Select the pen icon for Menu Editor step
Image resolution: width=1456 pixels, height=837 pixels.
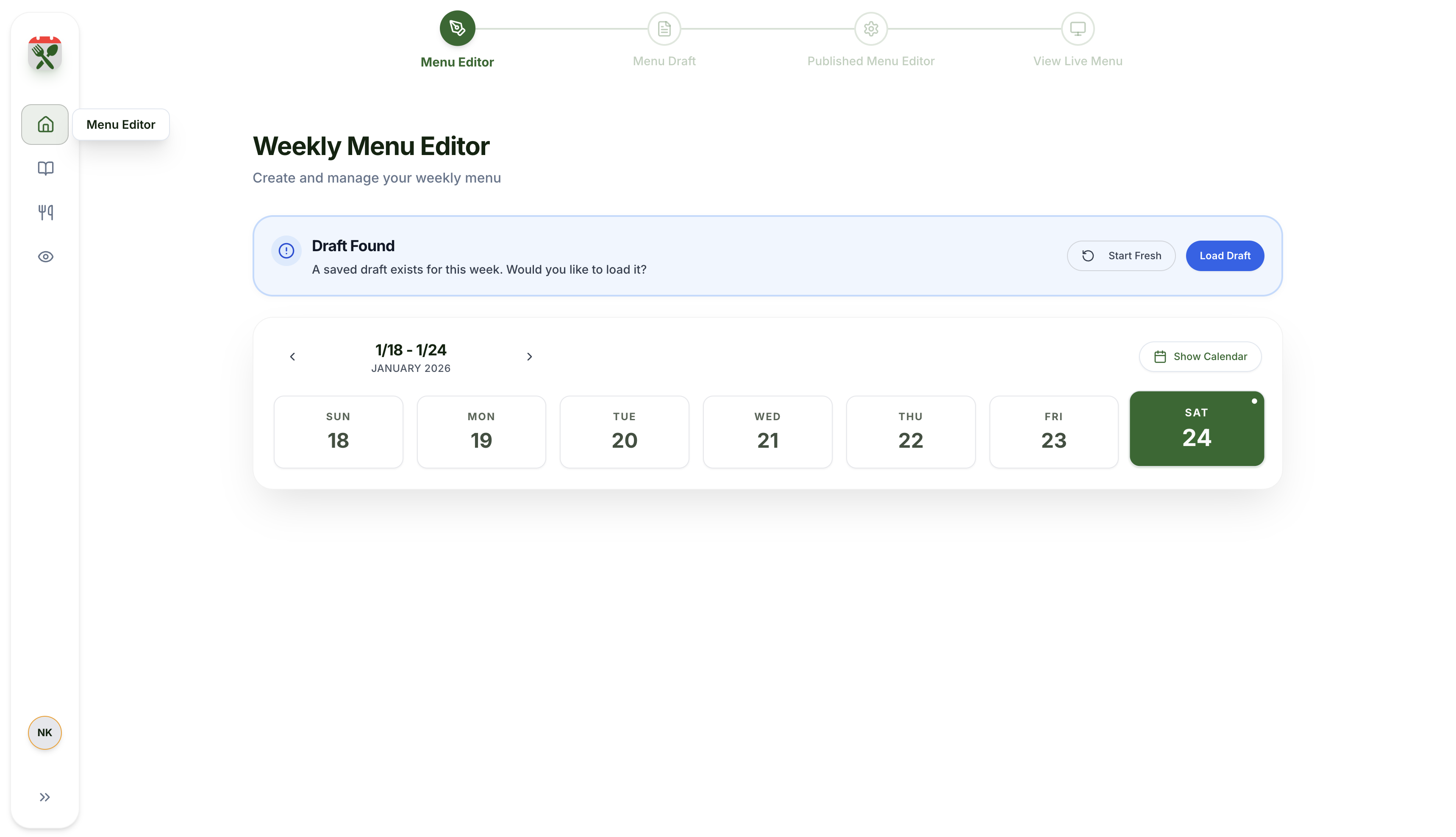coord(456,28)
